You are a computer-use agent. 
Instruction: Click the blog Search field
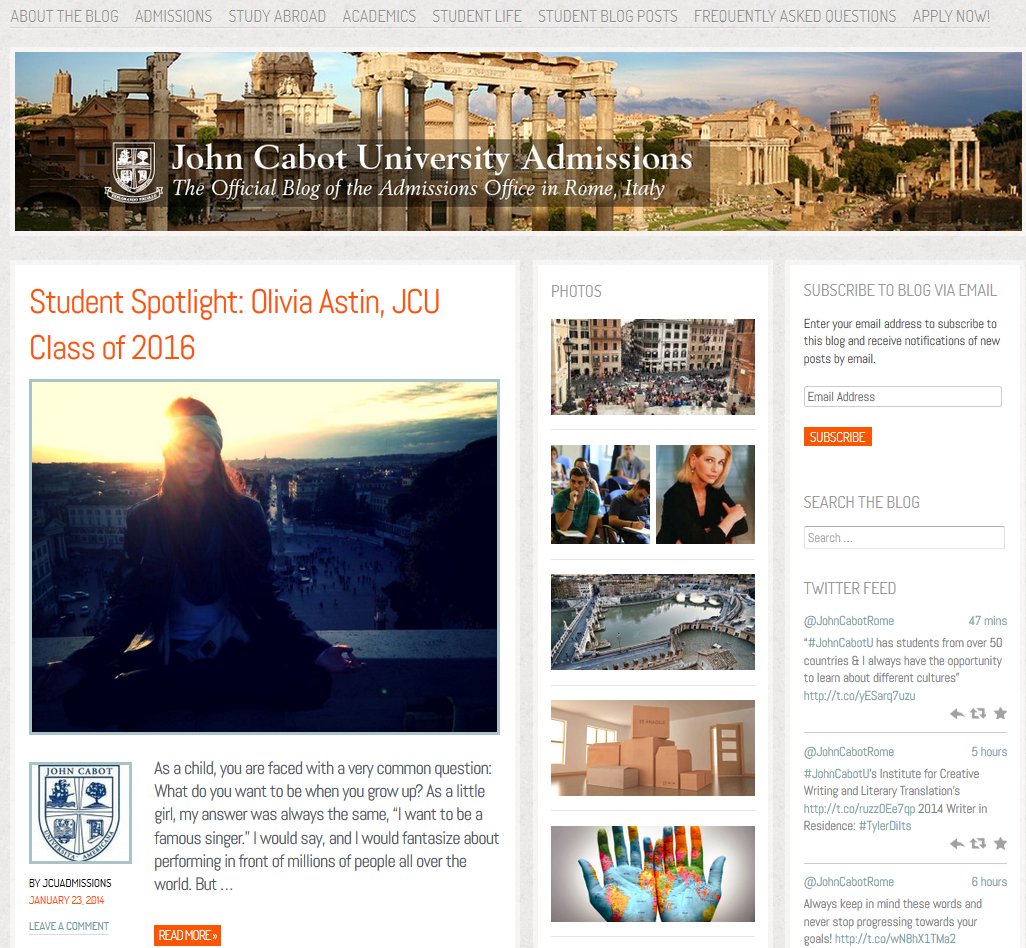904,538
